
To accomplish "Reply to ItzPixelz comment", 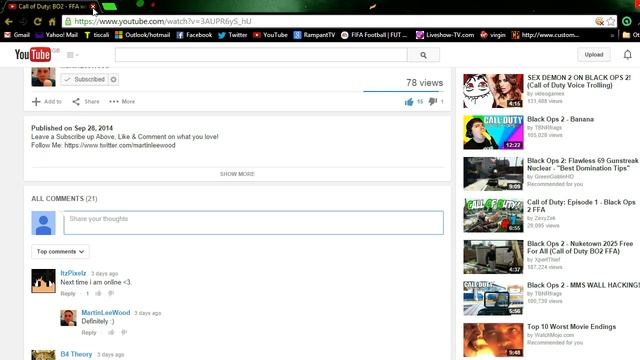I will [x=68, y=293].
